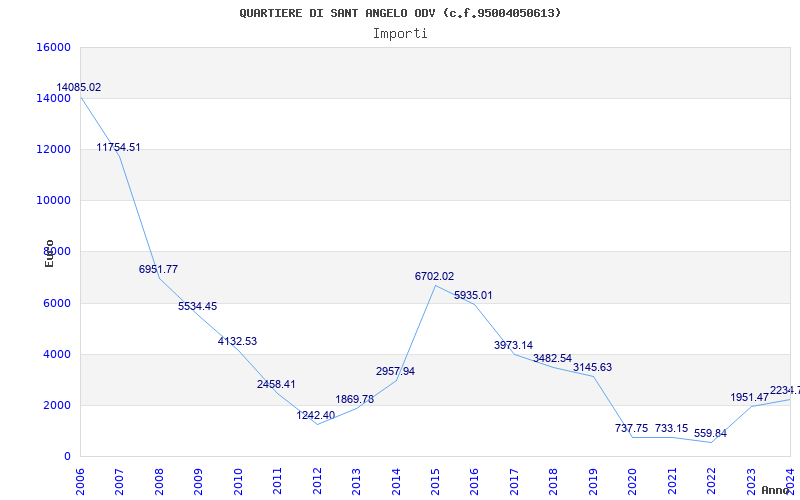
Task: Select the 5935.01 data label
Action: pyautogui.click(x=473, y=295)
